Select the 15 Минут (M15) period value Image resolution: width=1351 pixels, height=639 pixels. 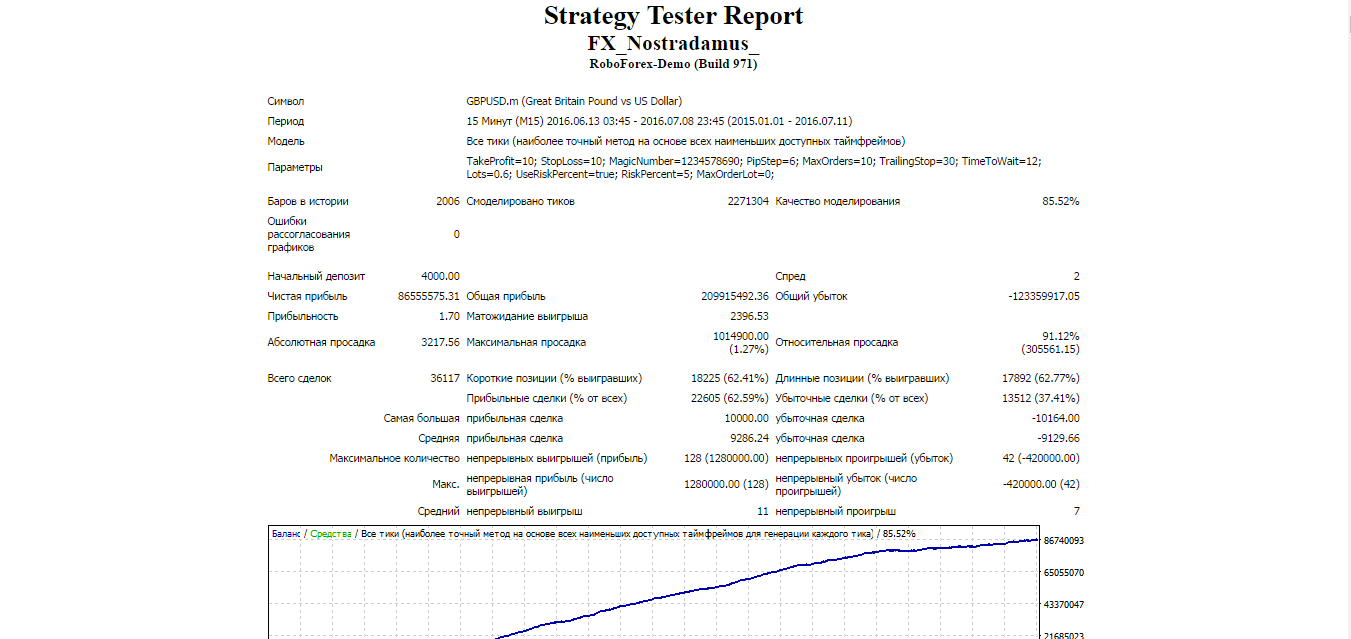click(659, 121)
